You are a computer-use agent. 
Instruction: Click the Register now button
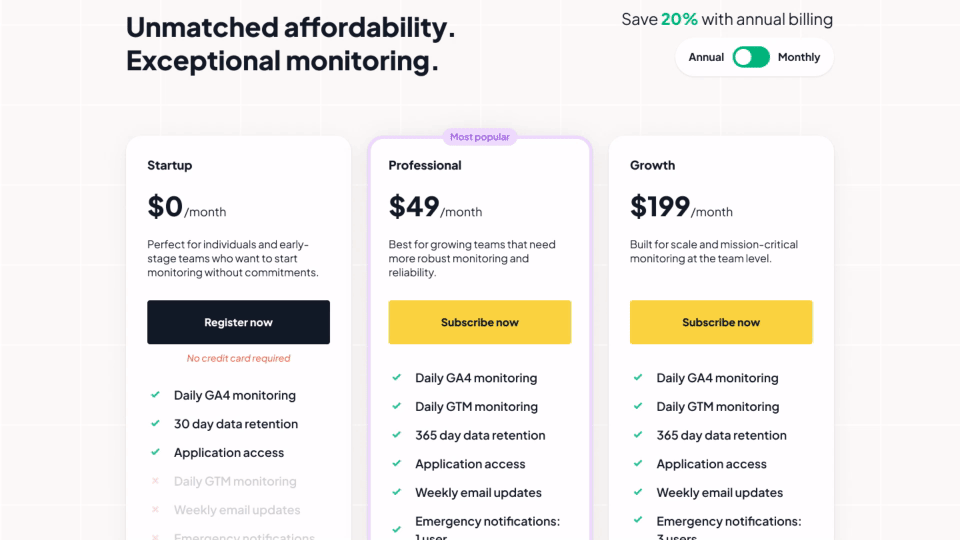[x=238, y=322]
